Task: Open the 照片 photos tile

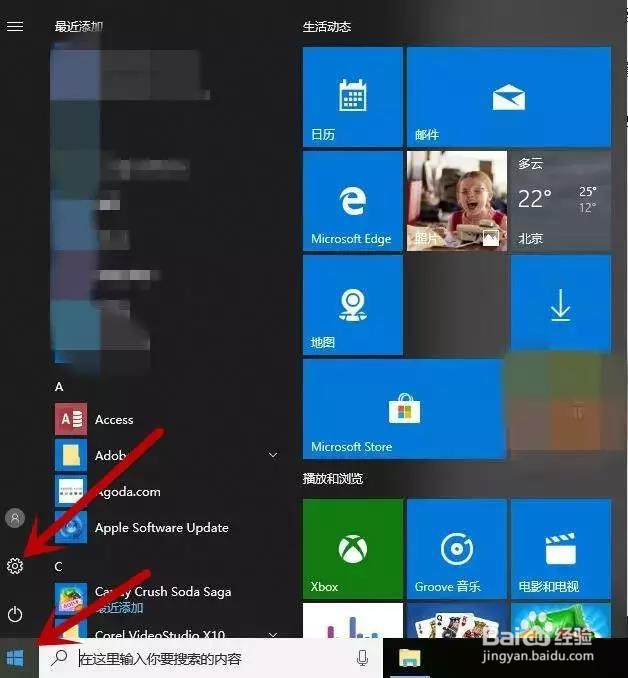Action: pyautogui.click(x=457, y=201)
